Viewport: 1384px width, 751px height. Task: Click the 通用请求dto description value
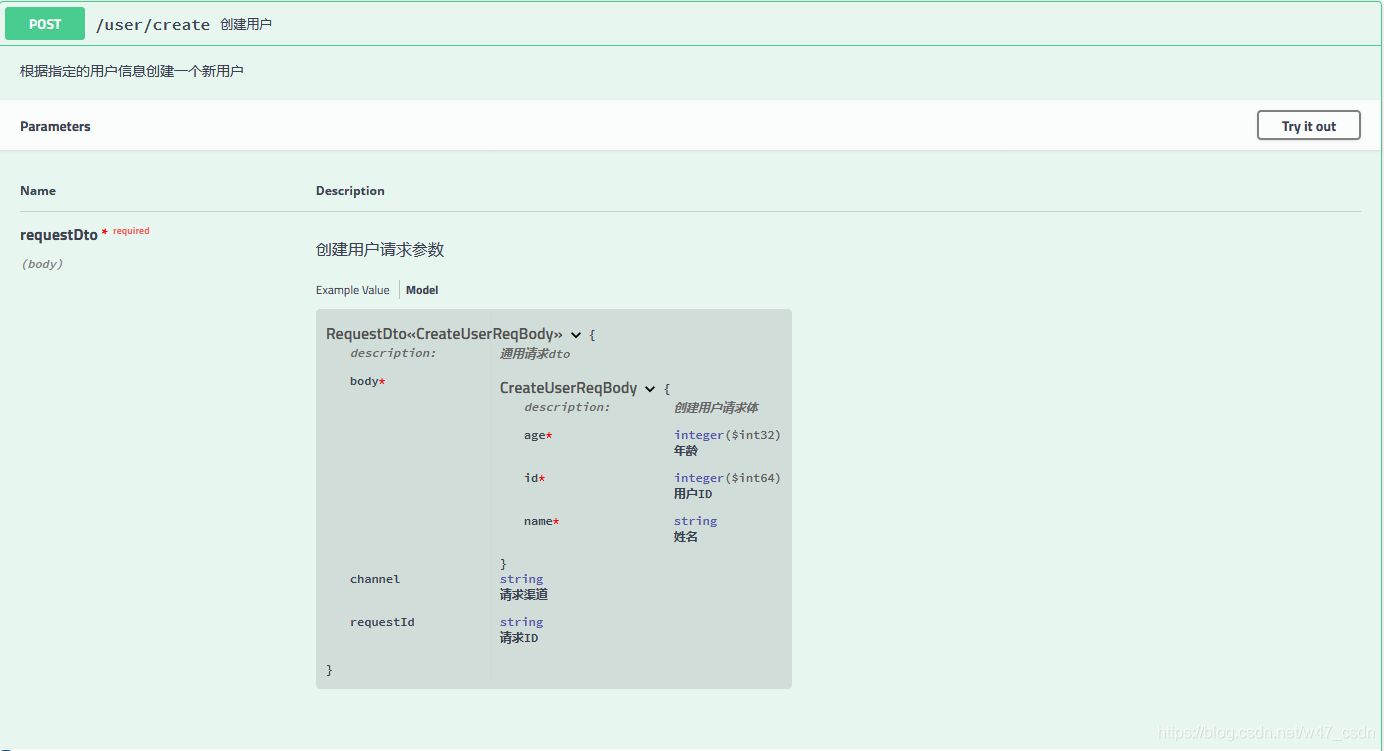[x=535, y=354]
